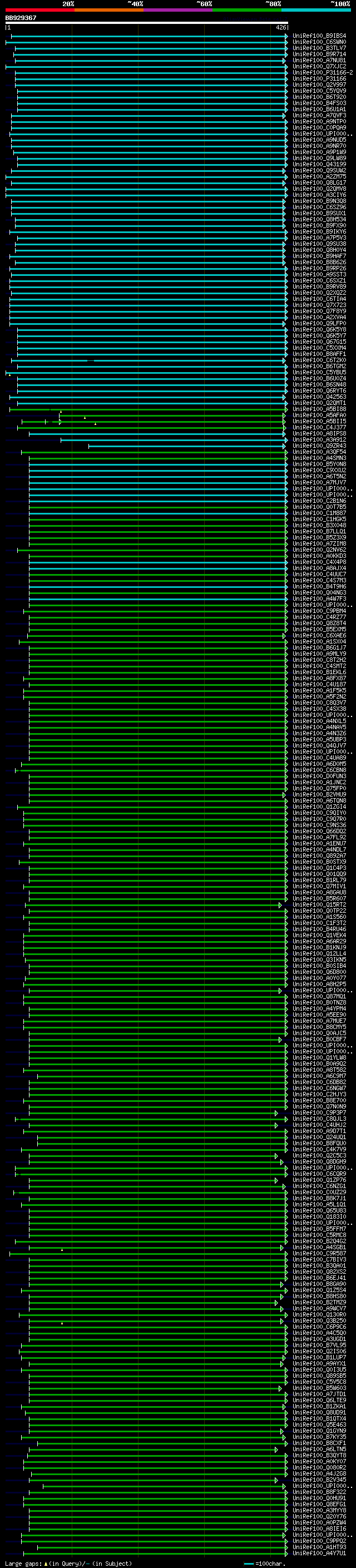This screenshot has width=356, height=1568.
Task: Click hit label UniRef100_C9PBM4
Action: [x=319, y=611]
